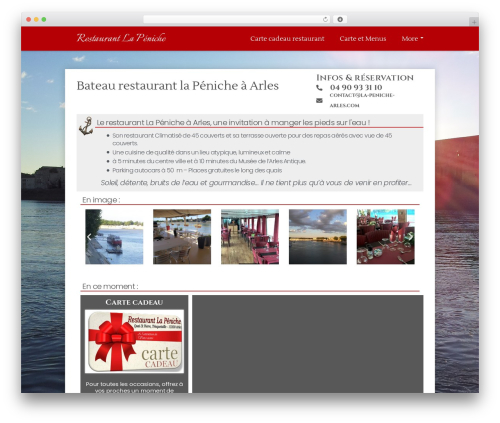Click the 'En ce moment :' section heading
Viewport: 500px width, 423px height.
[110, 286]
